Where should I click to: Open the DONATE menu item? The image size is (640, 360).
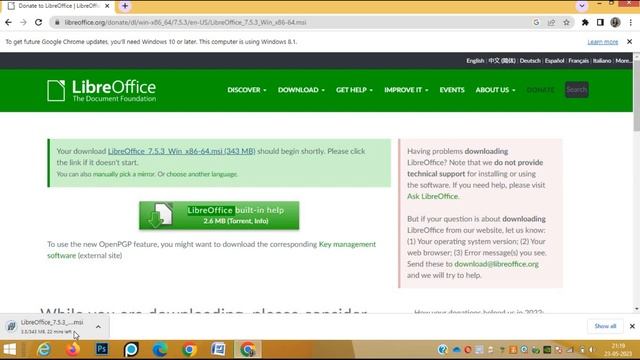[540, 90]
